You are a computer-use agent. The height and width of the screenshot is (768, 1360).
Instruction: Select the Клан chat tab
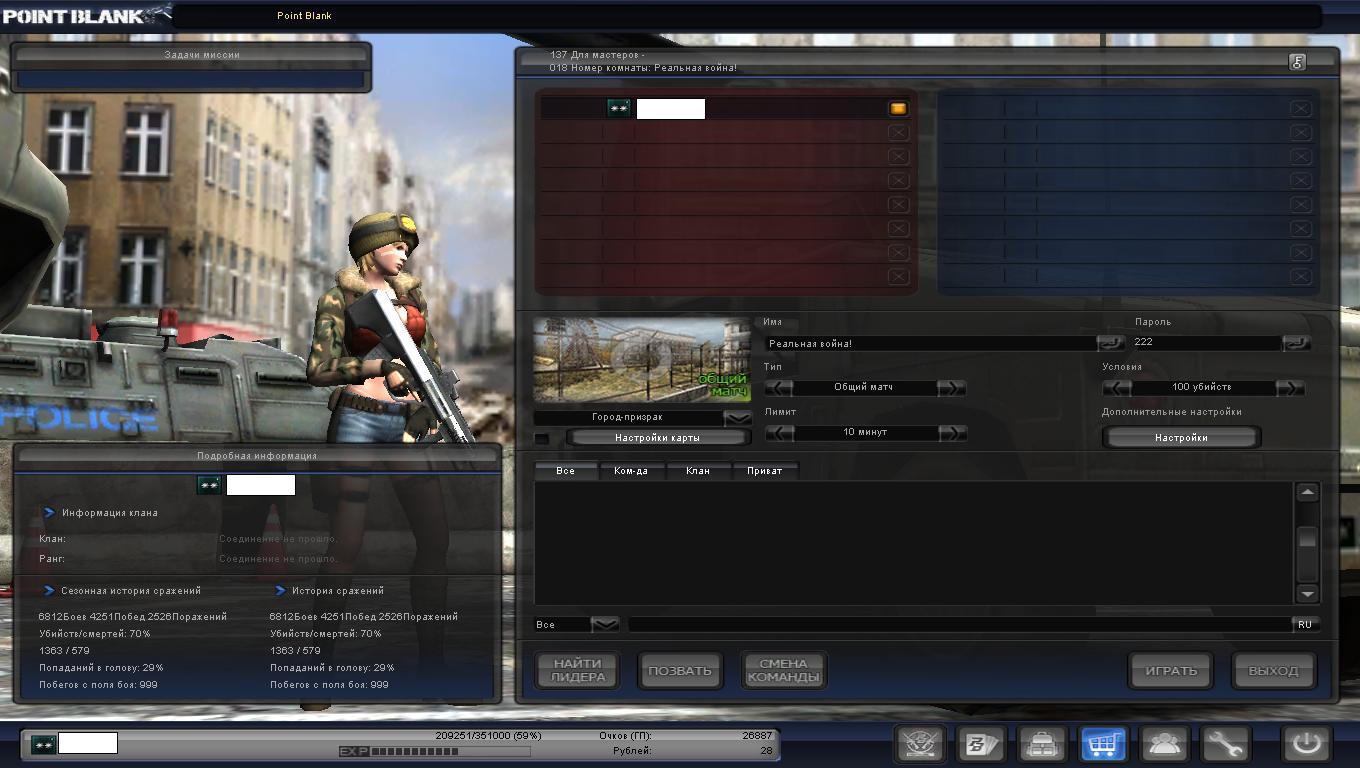pos(698,471)
